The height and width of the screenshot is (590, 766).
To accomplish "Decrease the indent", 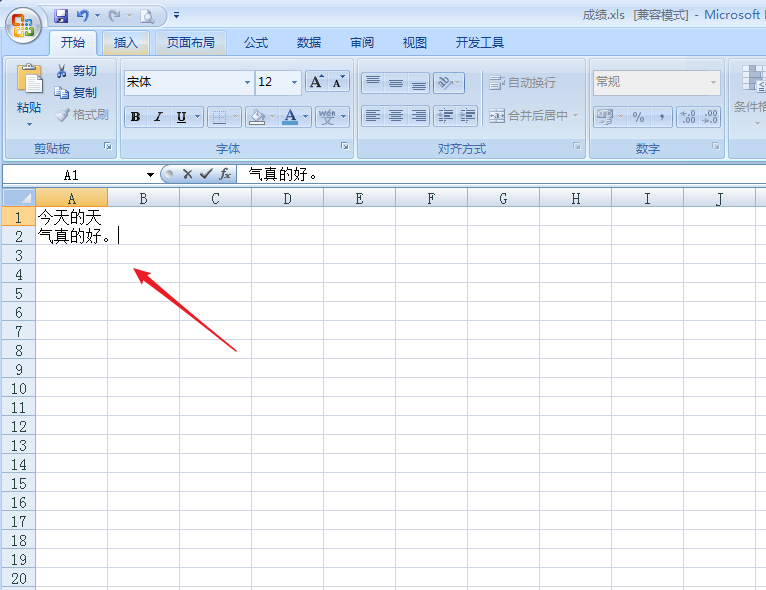I will [445, 116].
